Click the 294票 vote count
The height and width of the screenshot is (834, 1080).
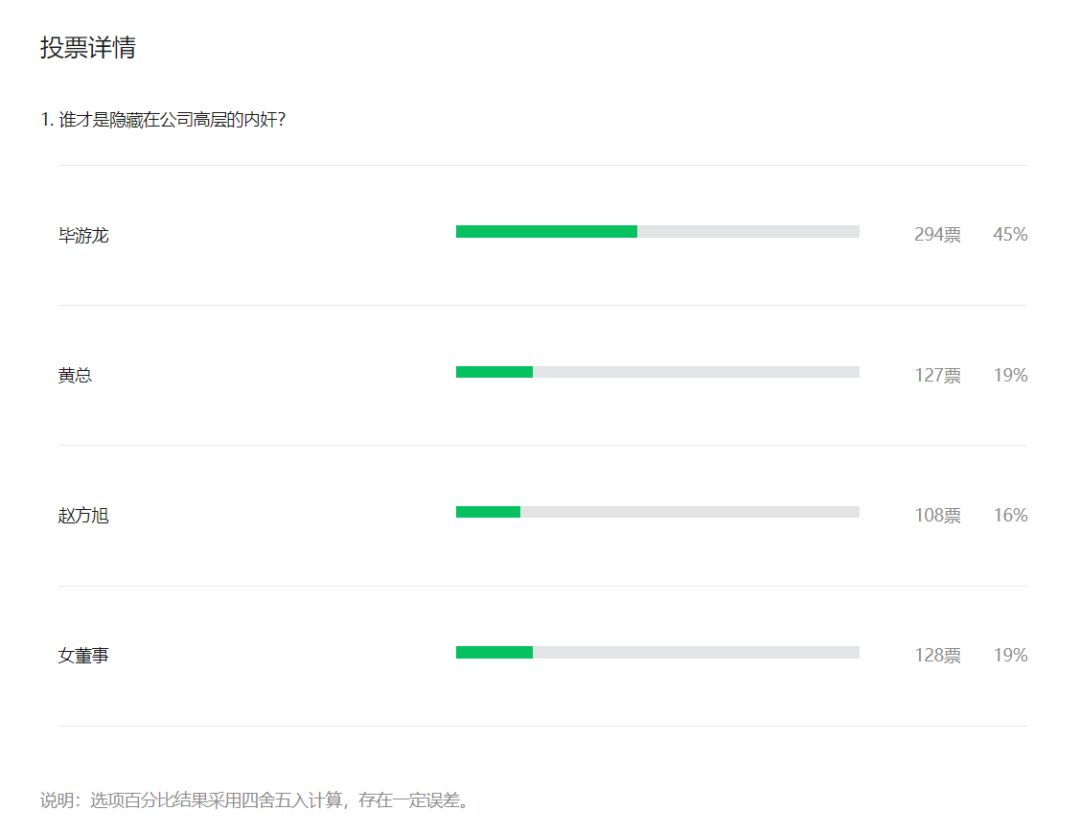click(x=937, y=235)
